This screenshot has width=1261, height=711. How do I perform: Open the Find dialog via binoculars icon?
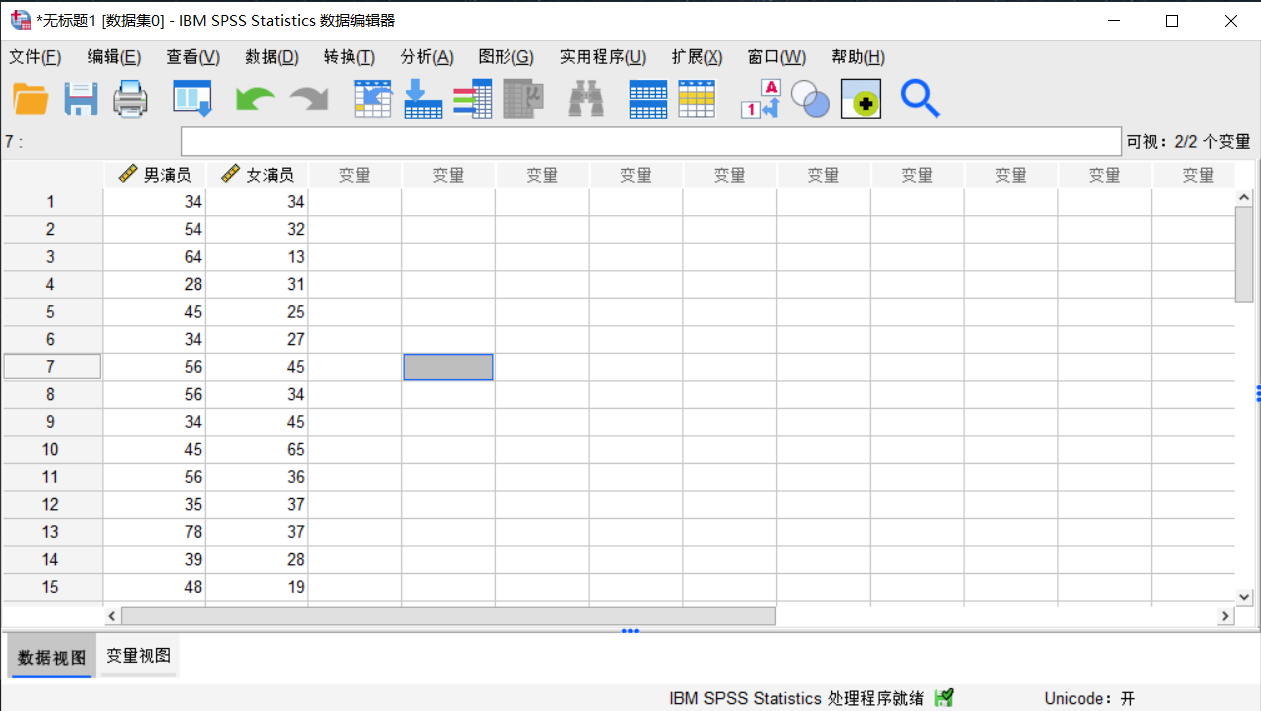[585, 98]
